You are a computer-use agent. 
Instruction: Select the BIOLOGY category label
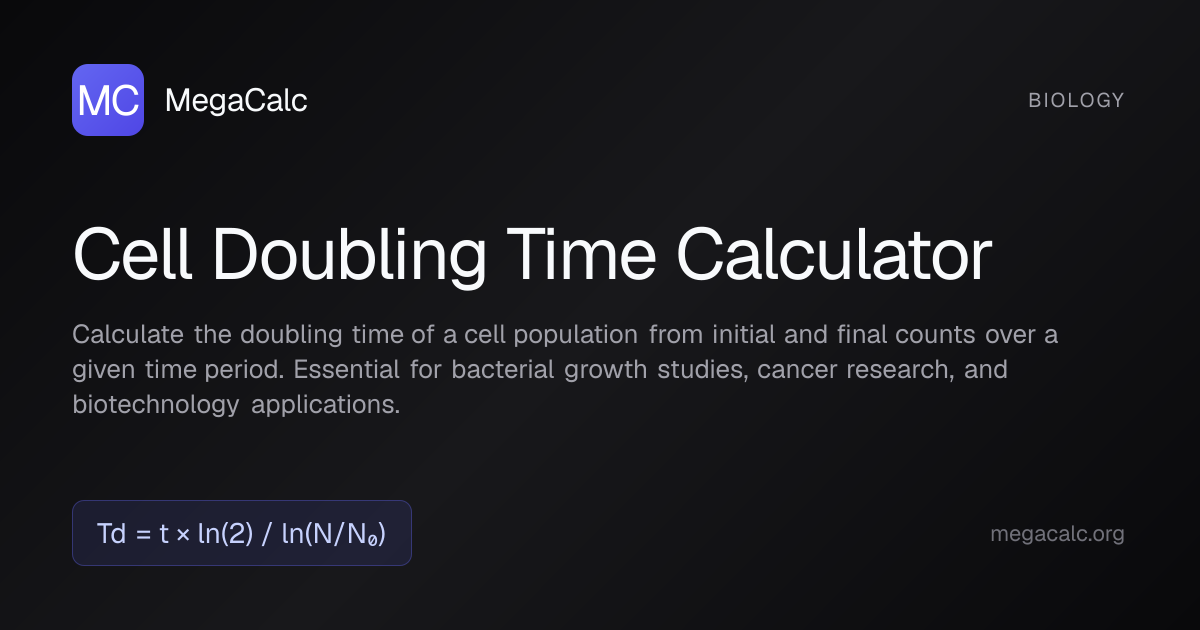point(1076,100)
